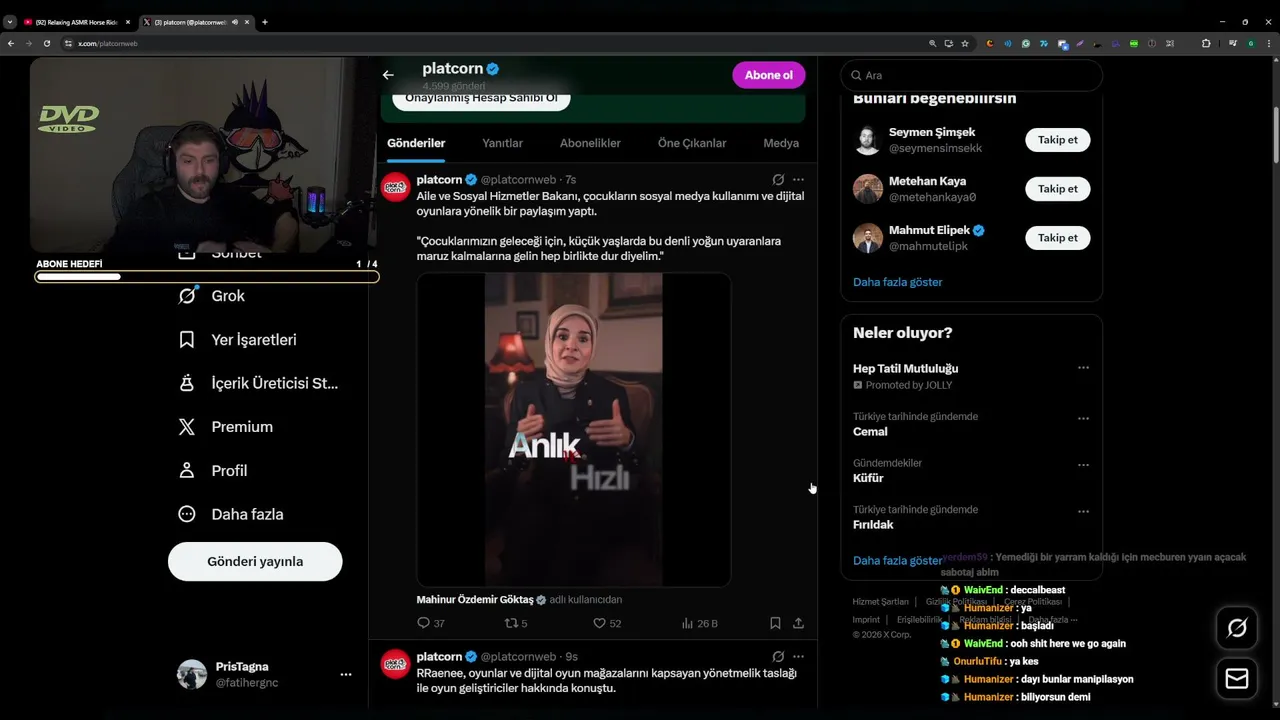Open the tab search dropdown arrow
The height and width of the screenshot is (720, 1280).
point(10,22)
